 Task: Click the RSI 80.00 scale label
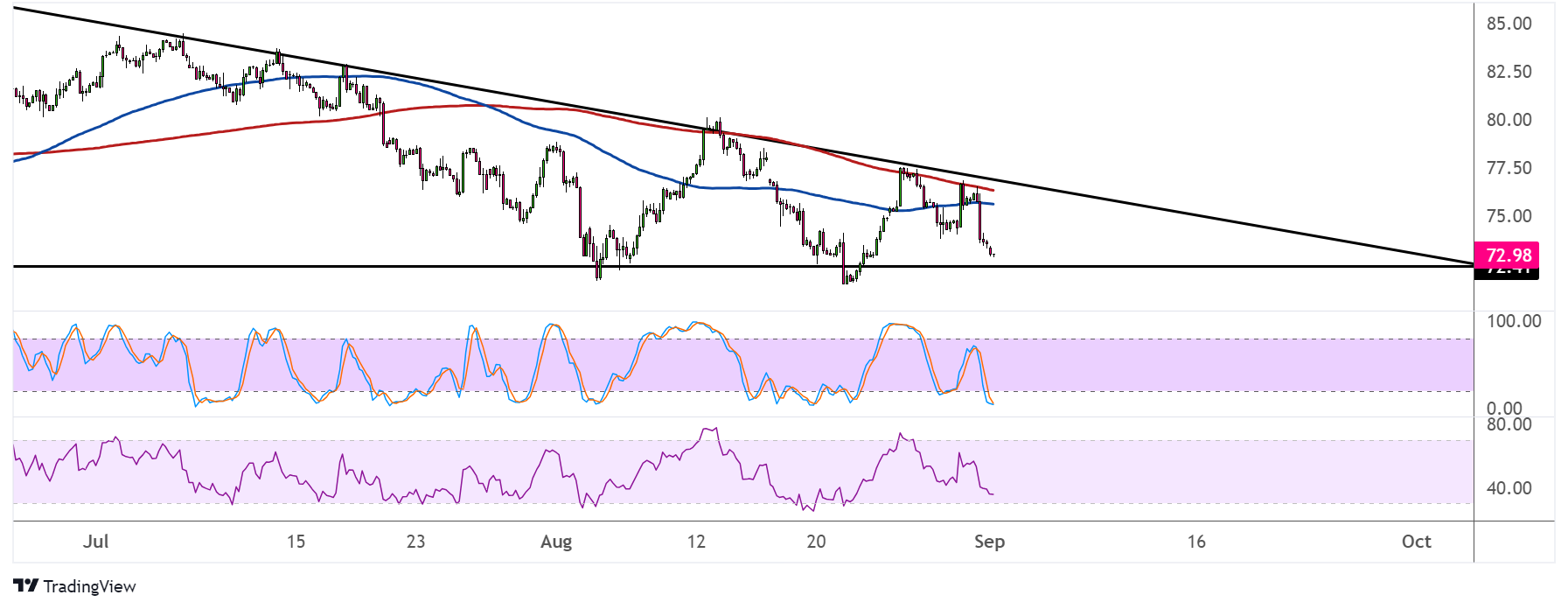pos(1509,424)
